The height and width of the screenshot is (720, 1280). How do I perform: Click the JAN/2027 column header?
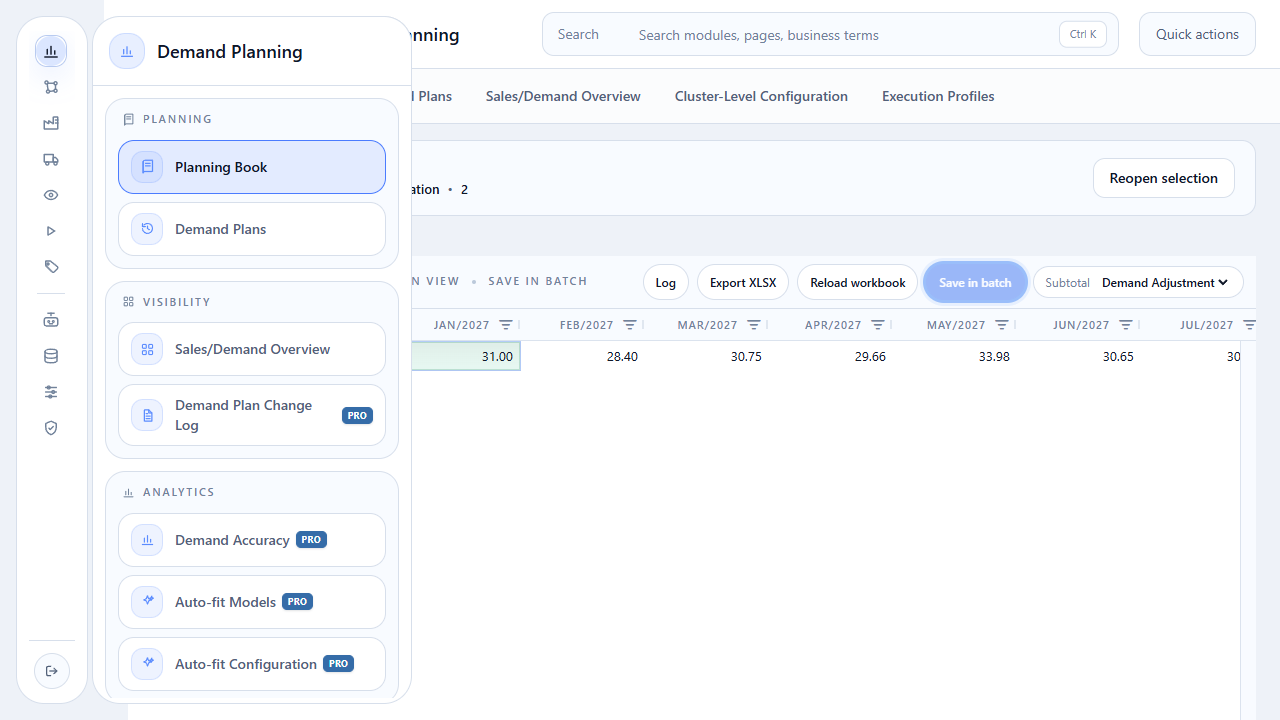[461, 325]
